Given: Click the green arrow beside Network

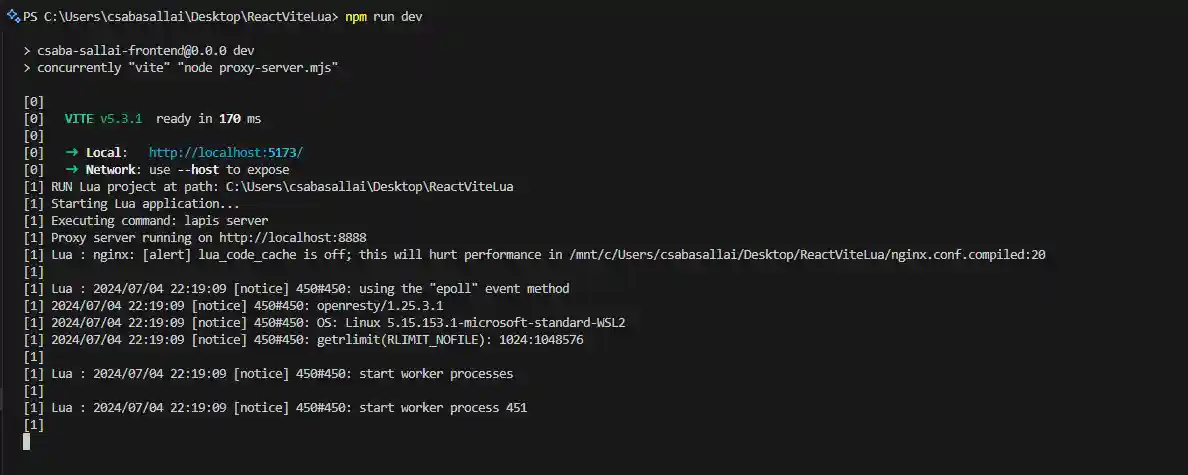Looking at the screenshot, I should point(72,169).
